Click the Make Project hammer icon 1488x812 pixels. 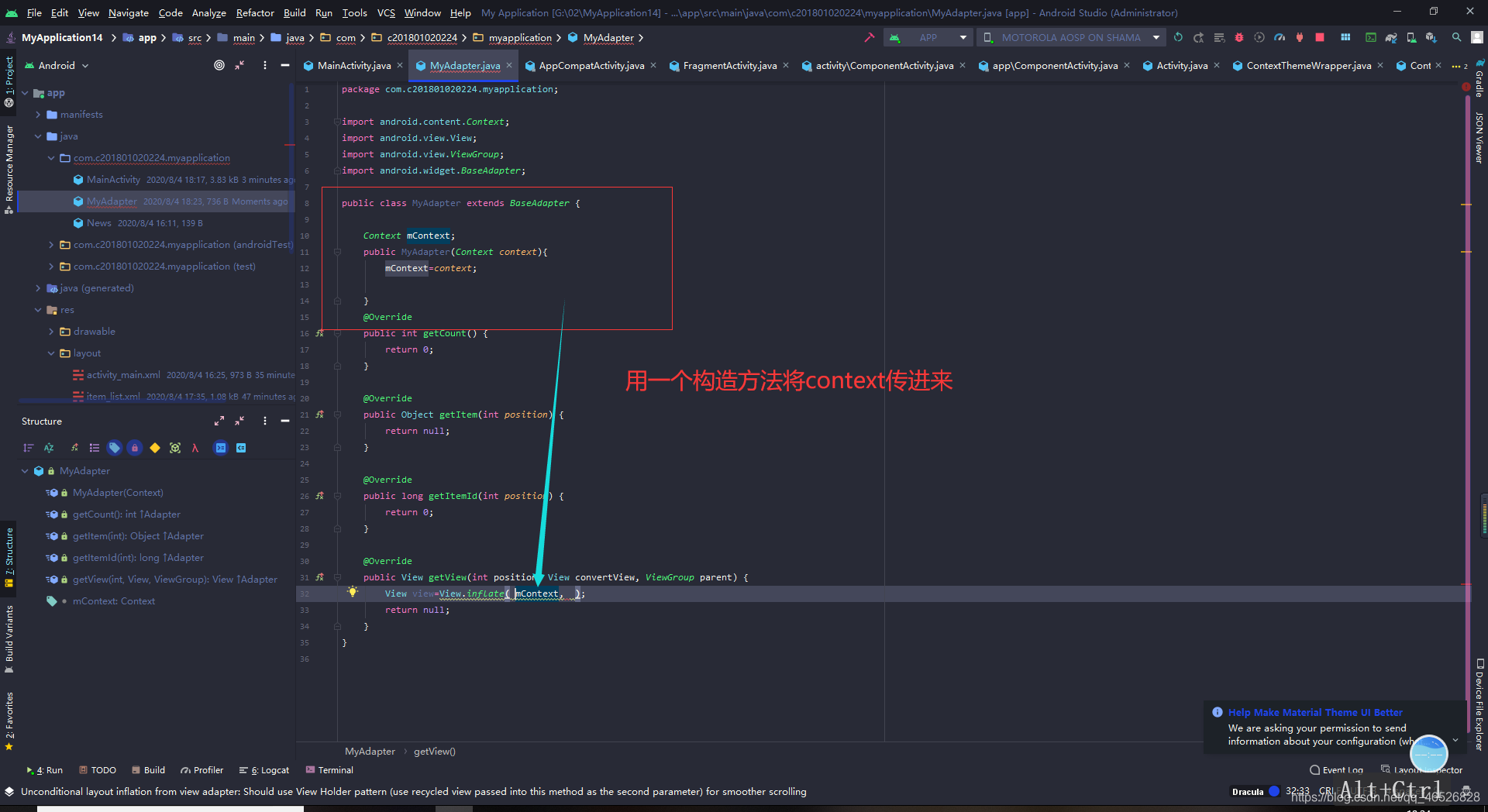(869, 37)
